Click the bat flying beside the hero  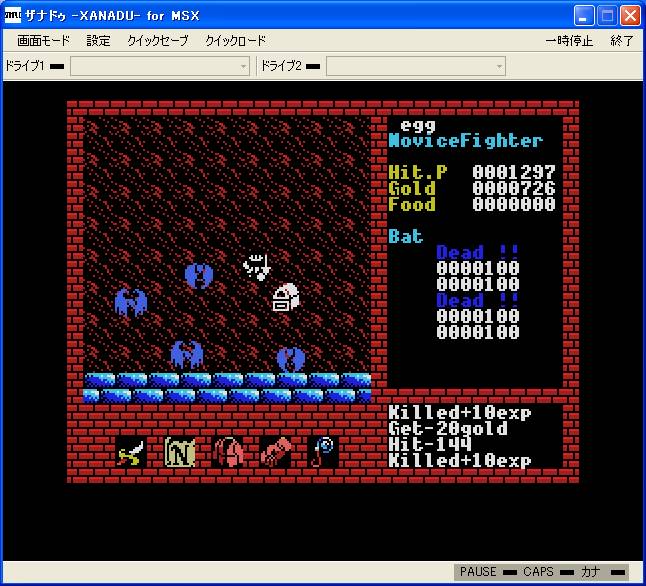click(x=199, y=275)
